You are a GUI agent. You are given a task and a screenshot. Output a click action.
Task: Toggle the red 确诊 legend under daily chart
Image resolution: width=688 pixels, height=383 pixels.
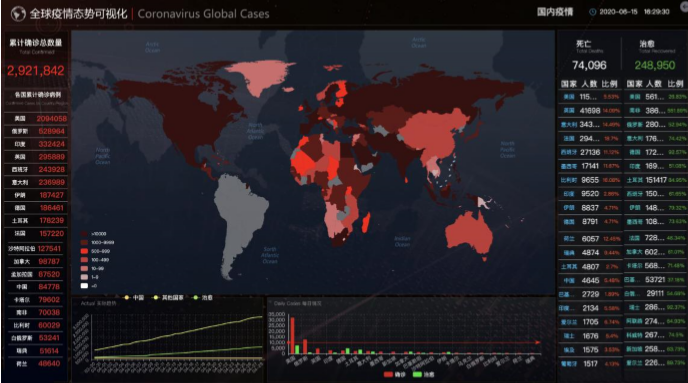(x=394, y=374)
